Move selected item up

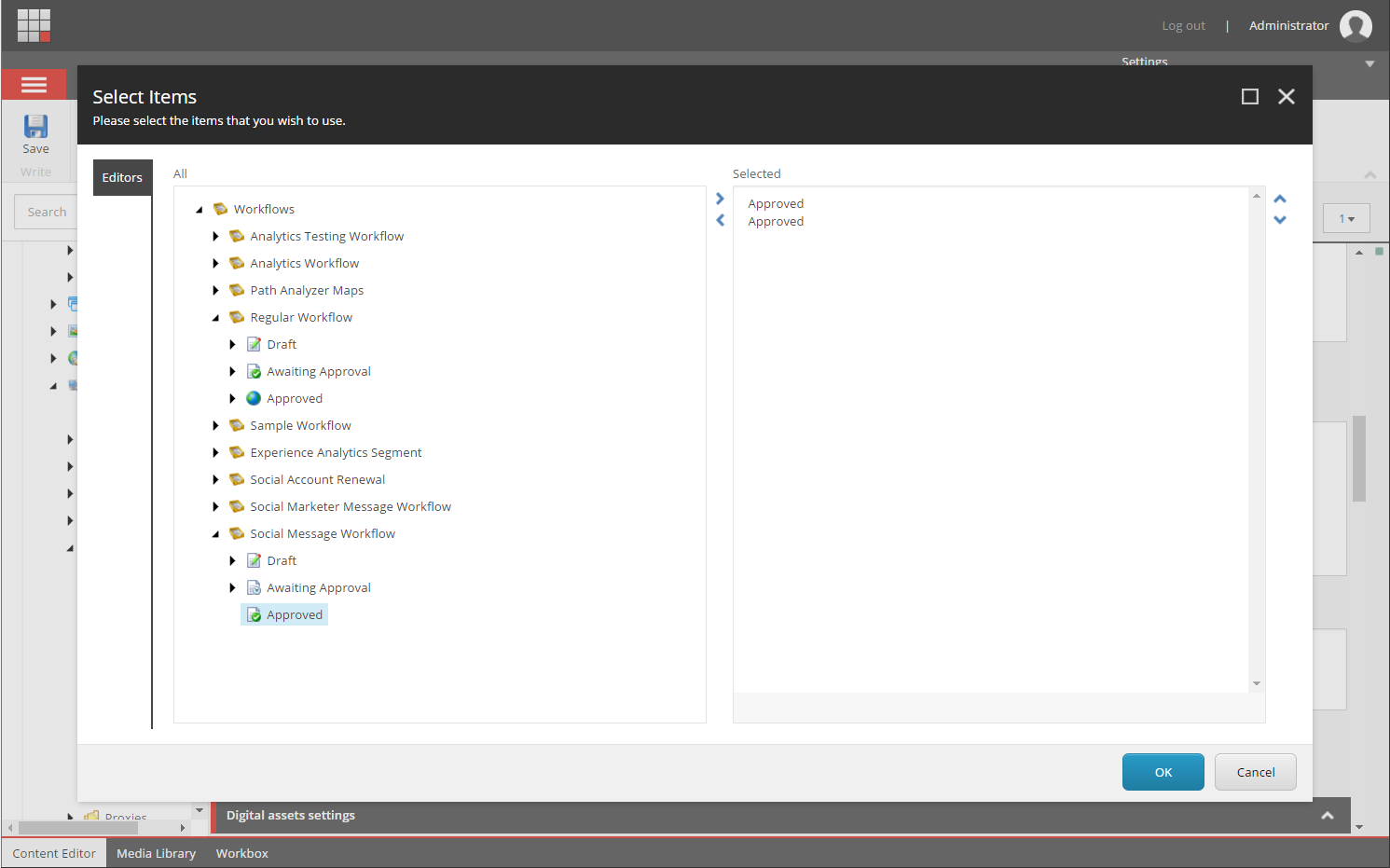pyautogui.click(x=1280, y=199)
